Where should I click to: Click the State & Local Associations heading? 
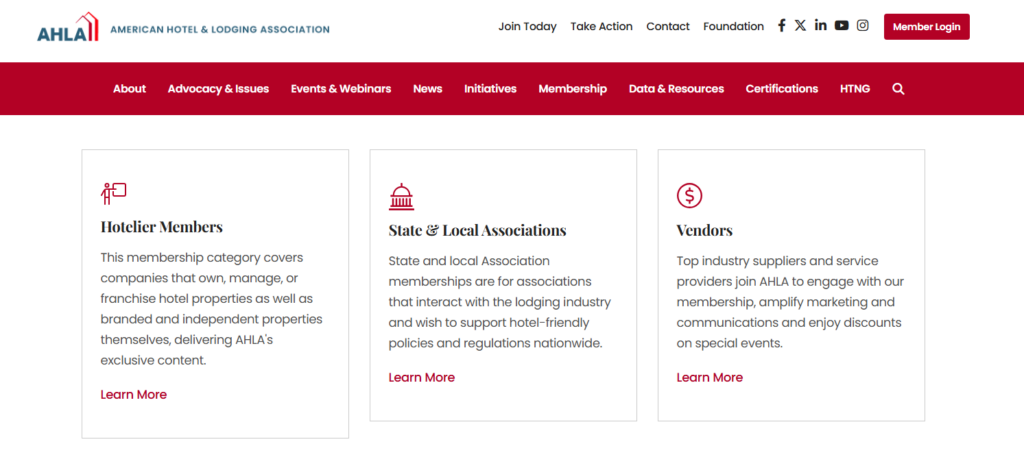477,230
